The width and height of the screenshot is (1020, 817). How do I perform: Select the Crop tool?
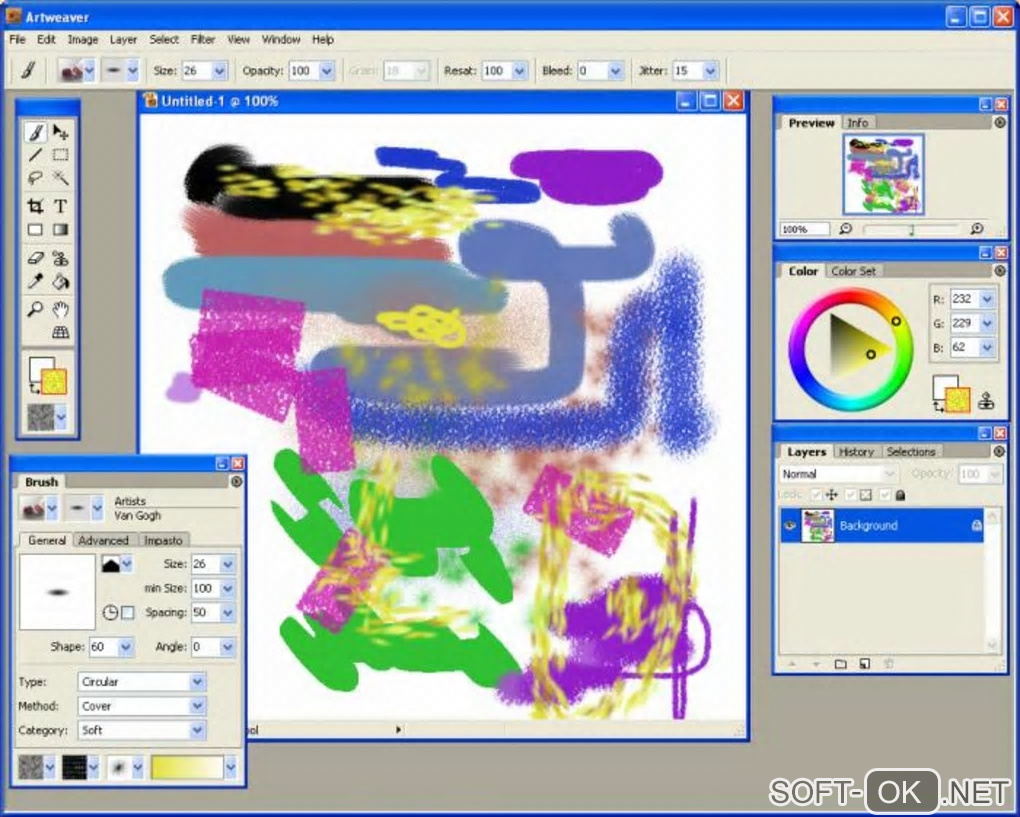tap(35, 206)
